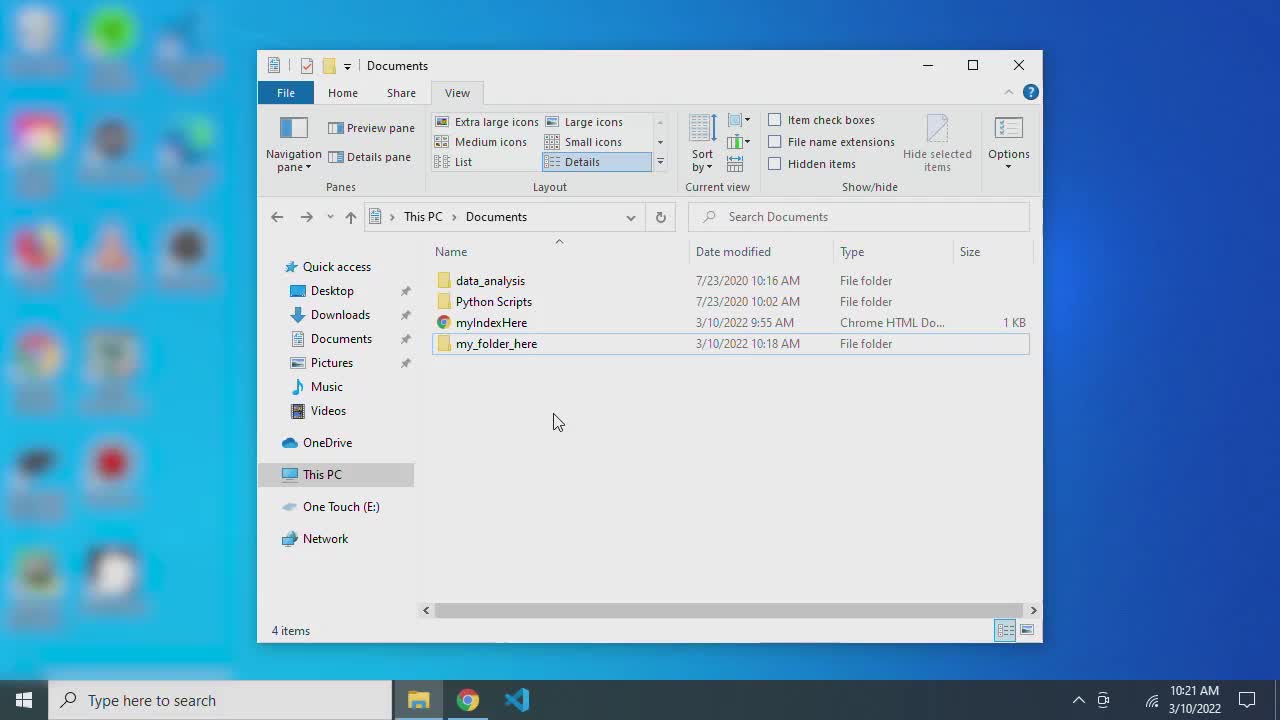Choose List layout
This screenshot has height=720, width=1280.
pos(454,162)
